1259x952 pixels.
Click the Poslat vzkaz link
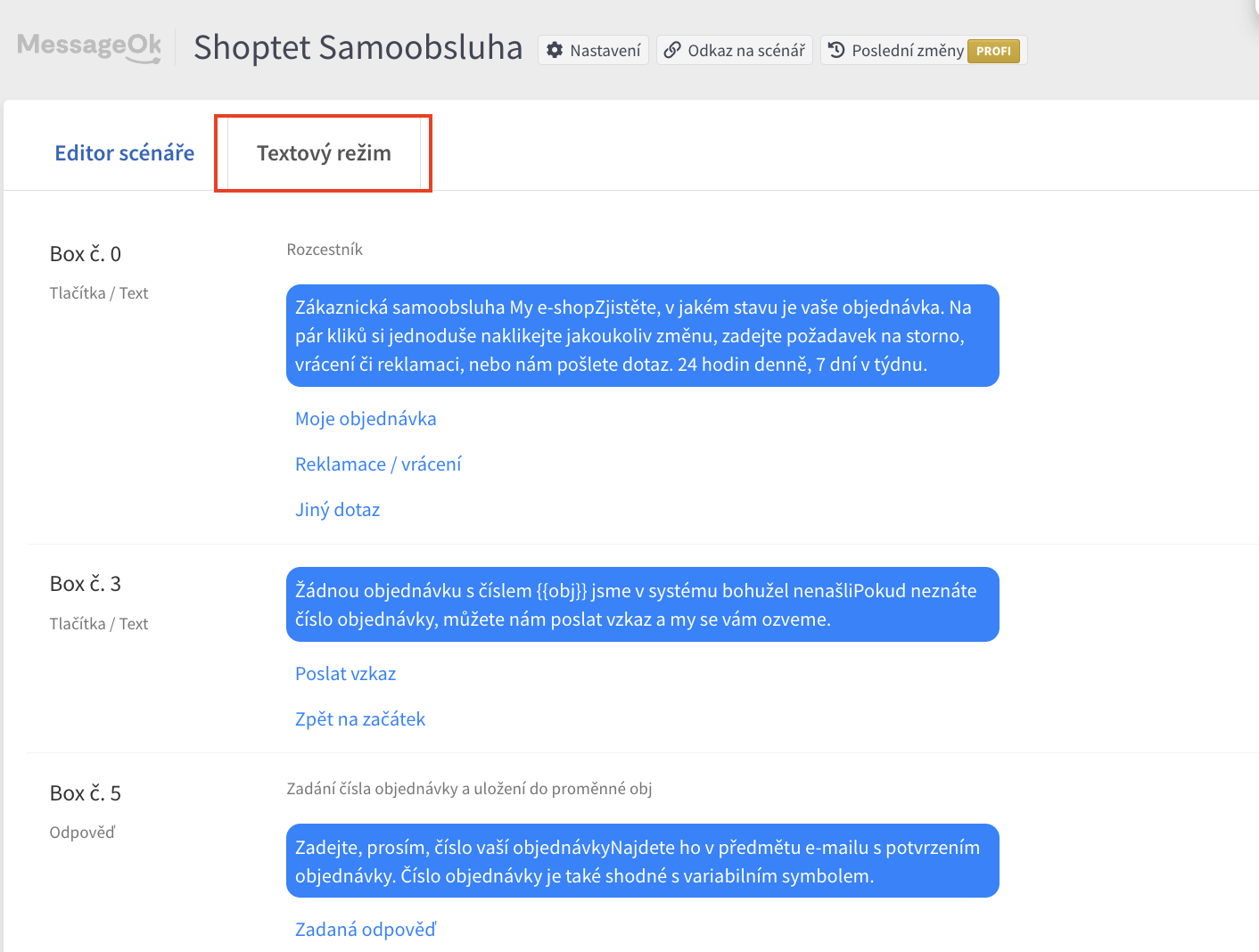pyautogui.click(x=345, y=674)
